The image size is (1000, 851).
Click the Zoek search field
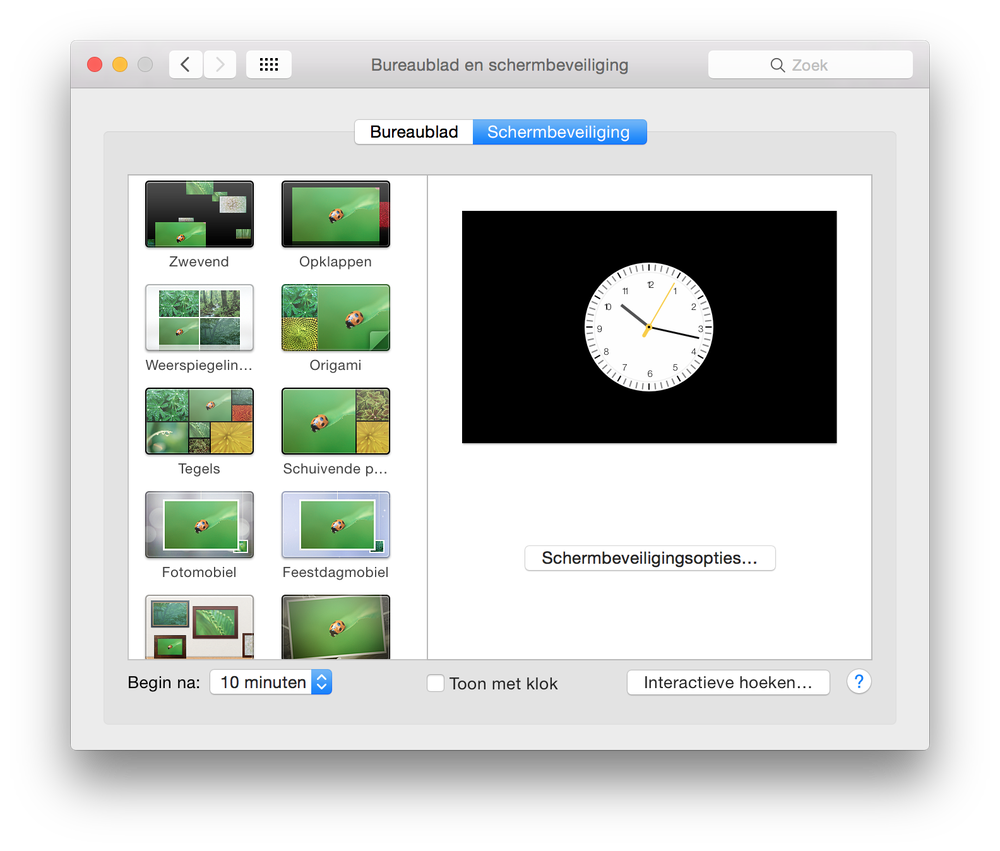tap(810, 64)
